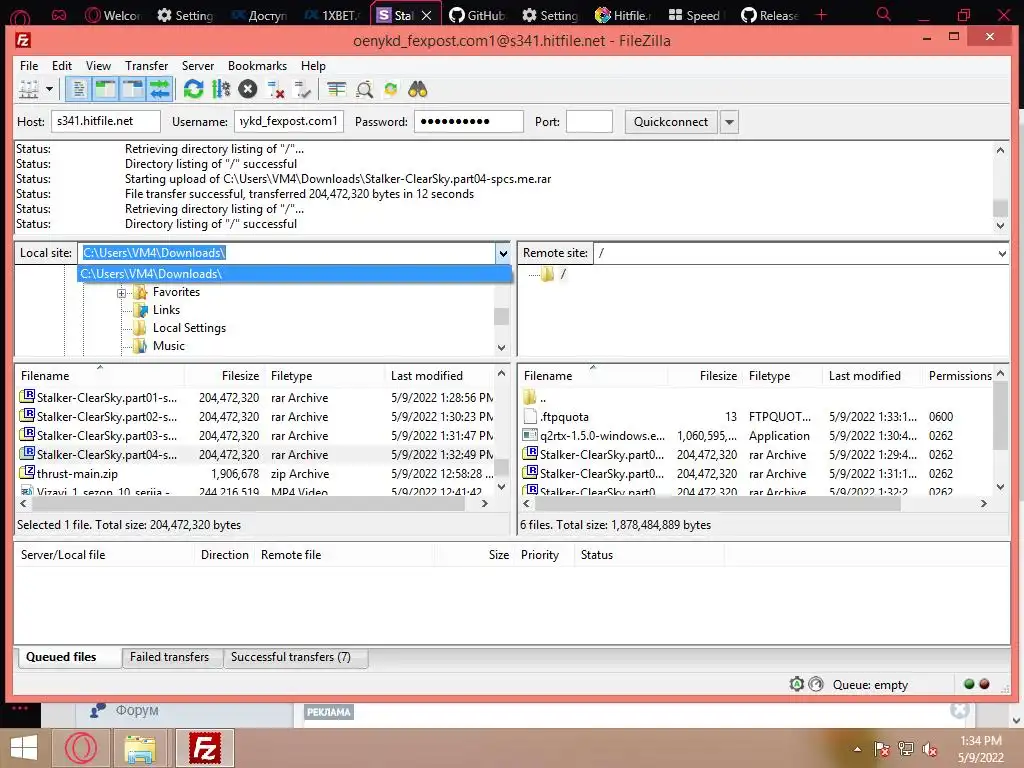Select C:\Users\VM4\Downloads\ dropdown entry
Image resolution: width=1024 pixels, height=768 pixels.
coord(295,274)
